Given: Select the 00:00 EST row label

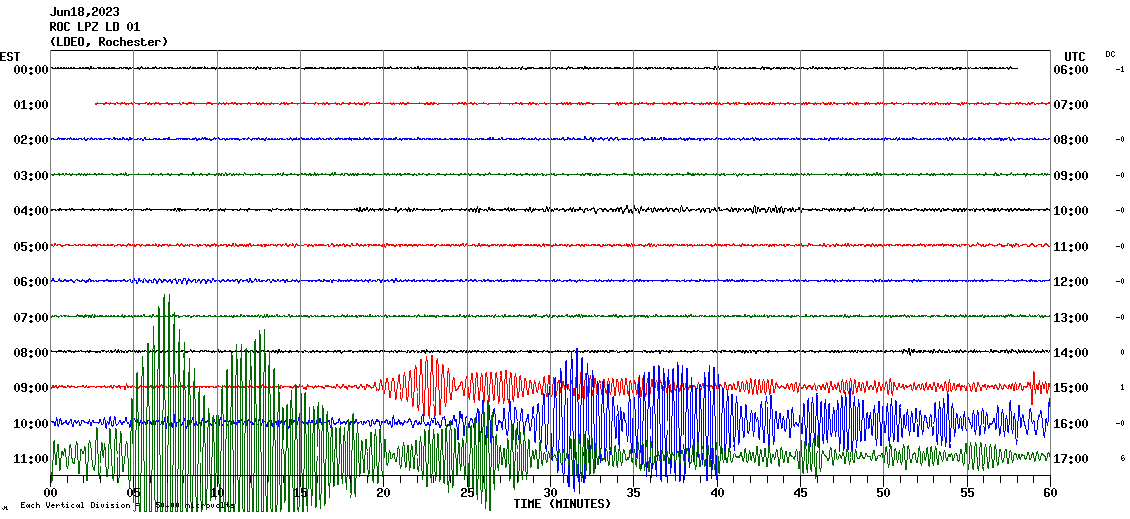Looking at the screenshot, I should click(31, 70).
